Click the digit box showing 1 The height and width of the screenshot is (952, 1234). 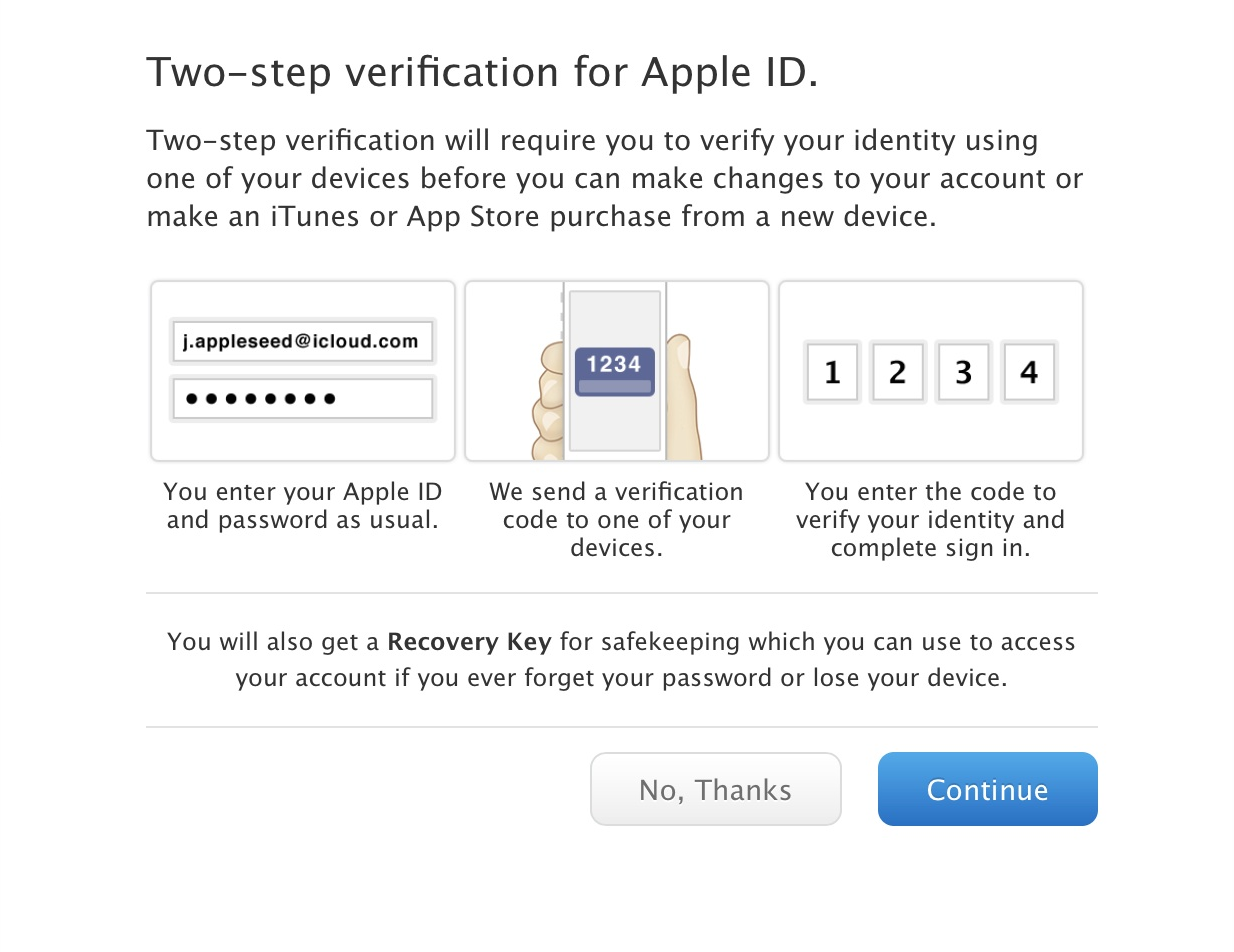[x=832, y=372]
